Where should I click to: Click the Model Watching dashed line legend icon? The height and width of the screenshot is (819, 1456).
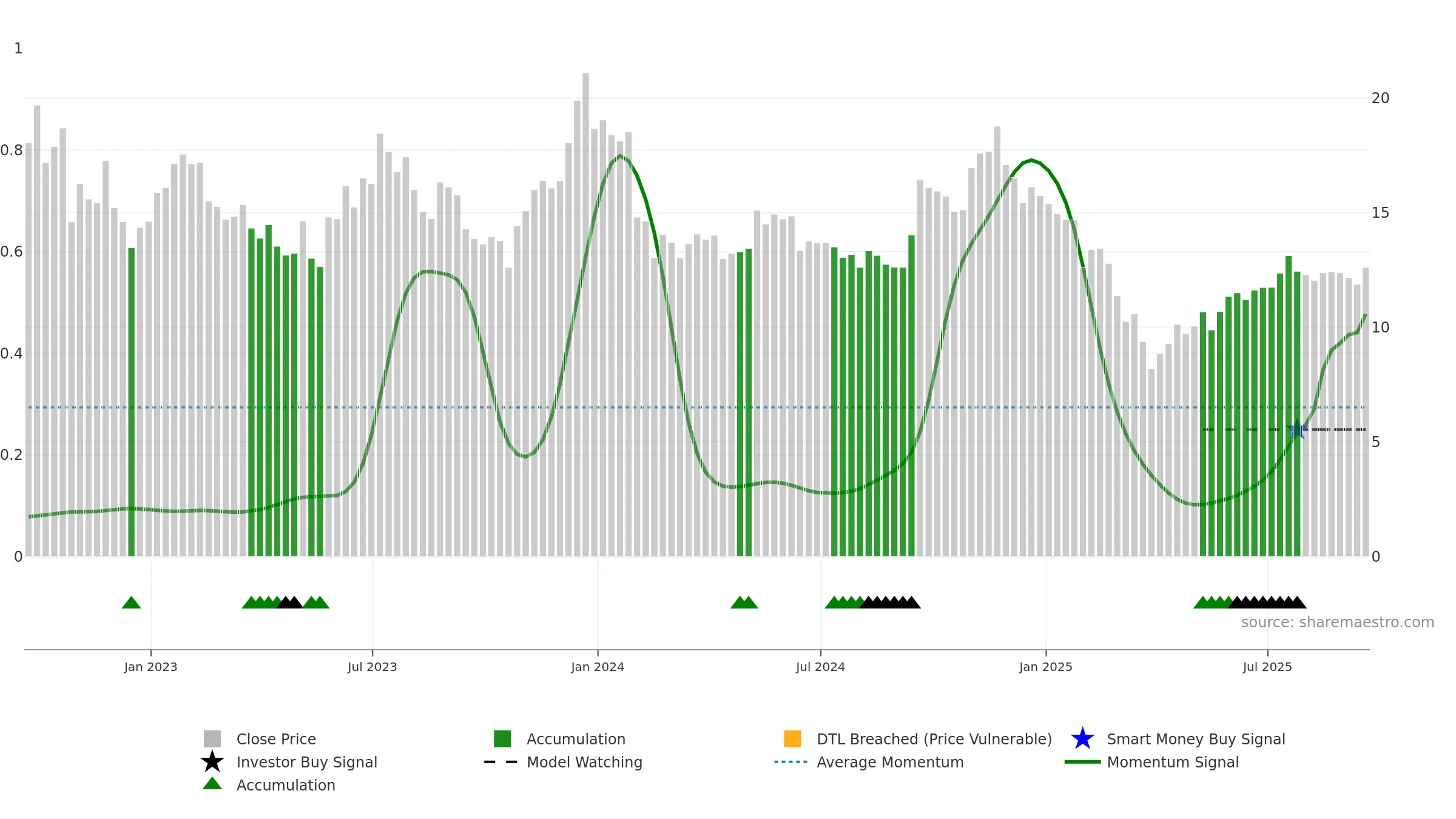[x=501, y=762]
